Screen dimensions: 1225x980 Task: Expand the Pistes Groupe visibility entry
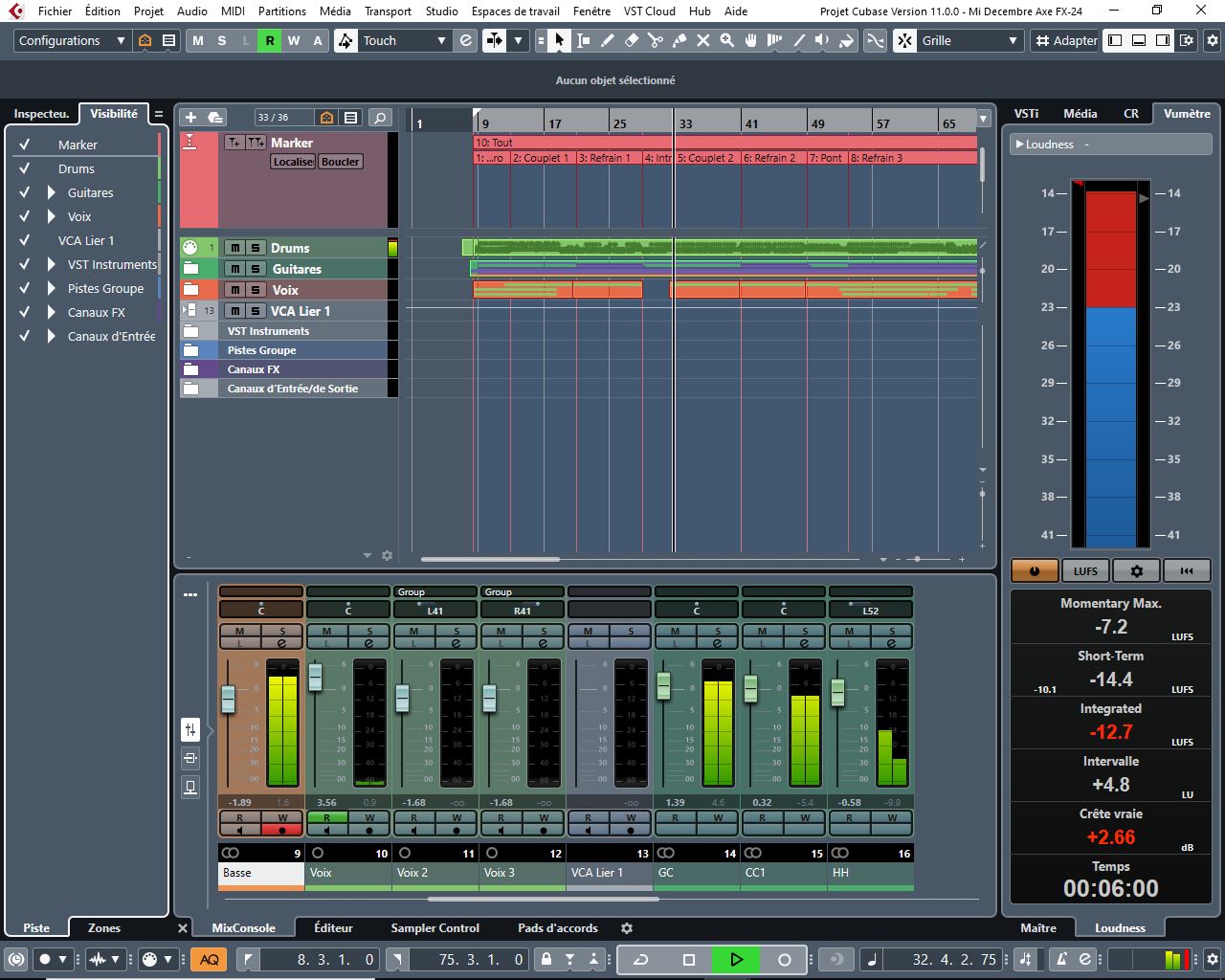(52, 288)
